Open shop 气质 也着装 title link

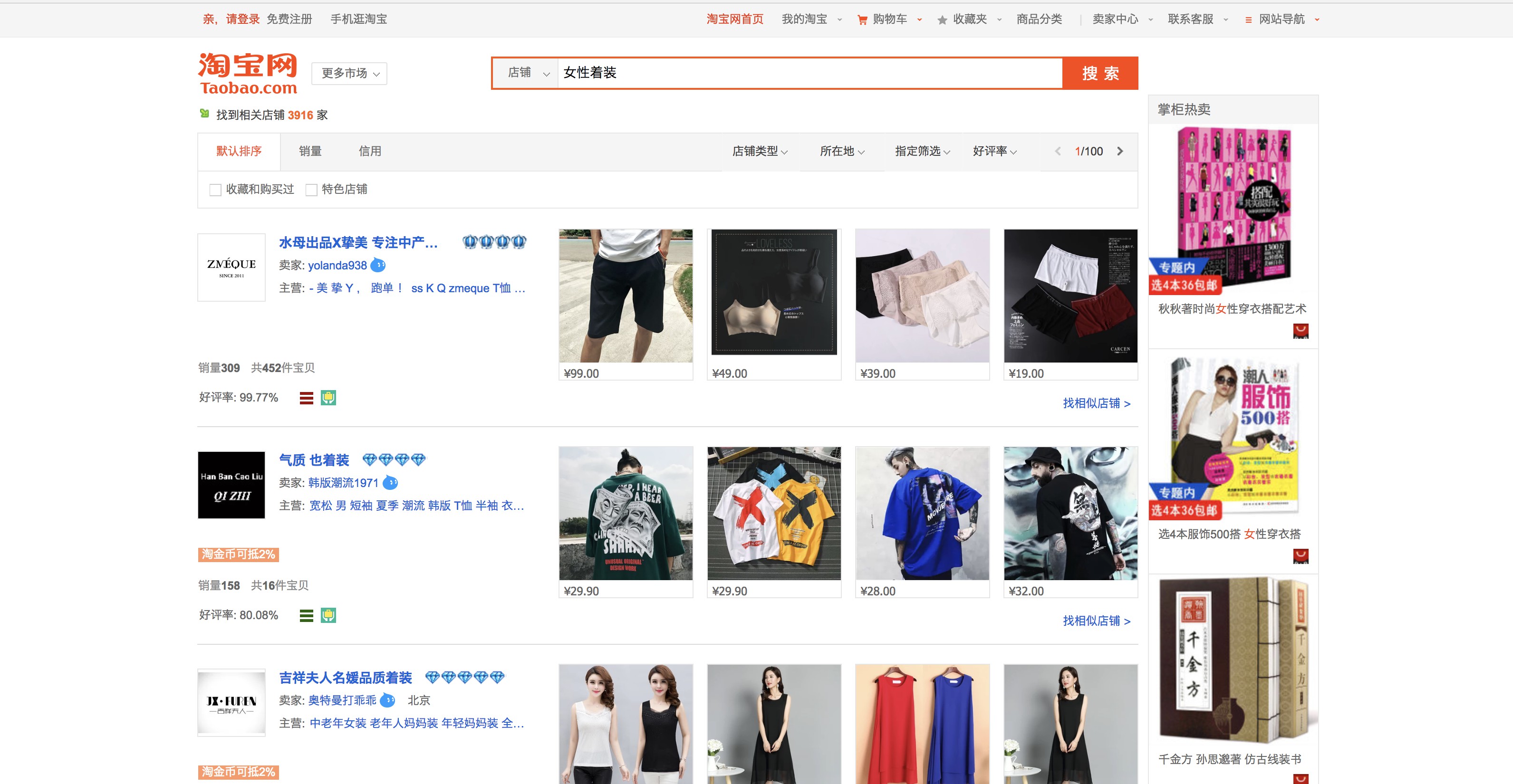pos(314,460)
